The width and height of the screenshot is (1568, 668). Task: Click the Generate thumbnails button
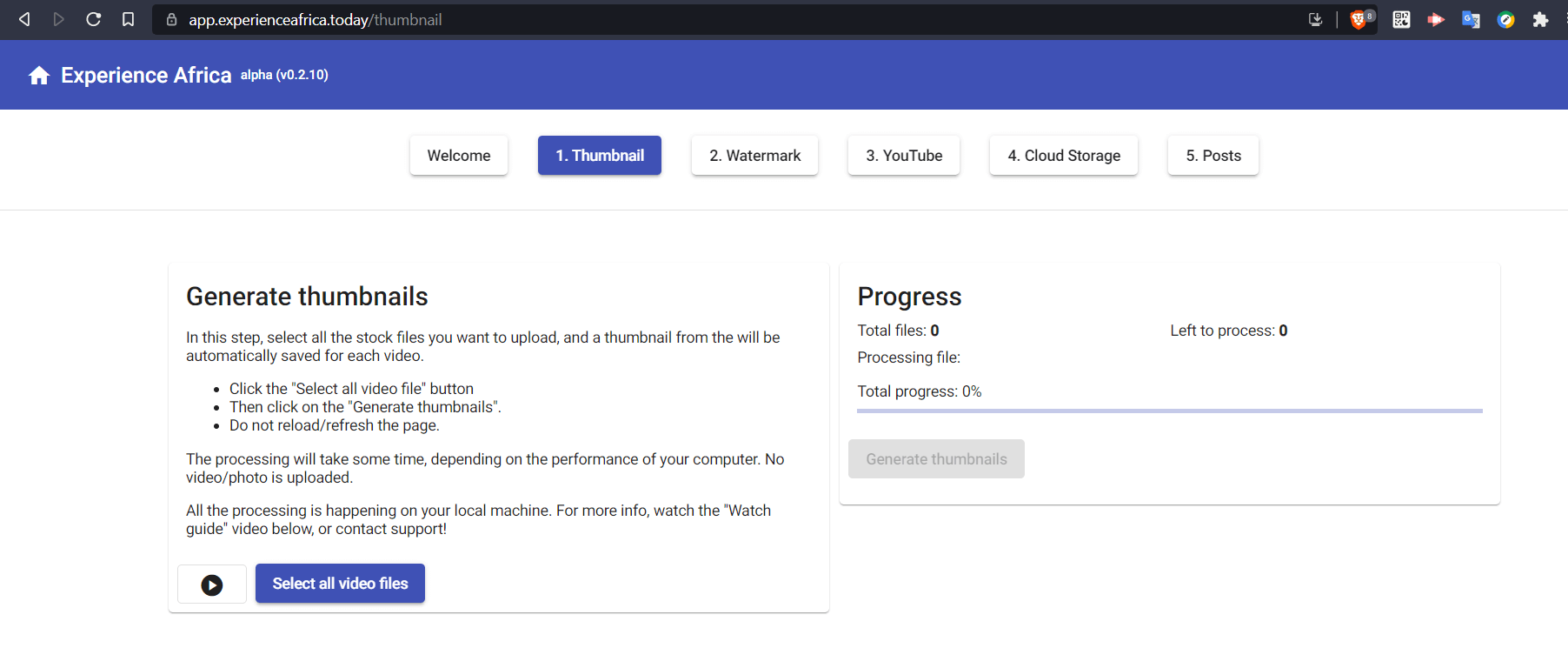(936, 459)
